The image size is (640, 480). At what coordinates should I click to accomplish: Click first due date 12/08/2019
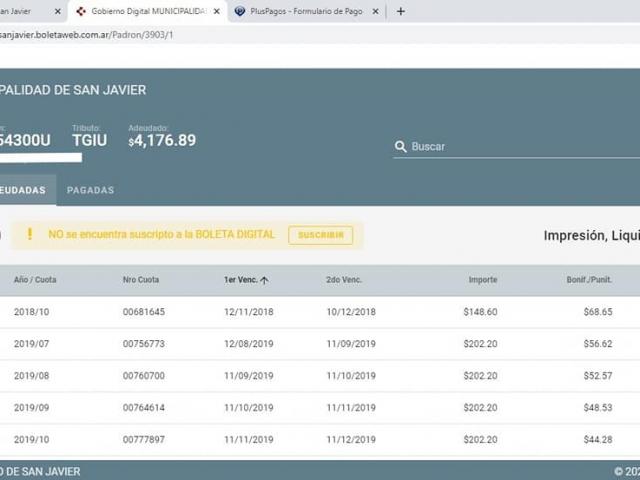tap(249, 344)
